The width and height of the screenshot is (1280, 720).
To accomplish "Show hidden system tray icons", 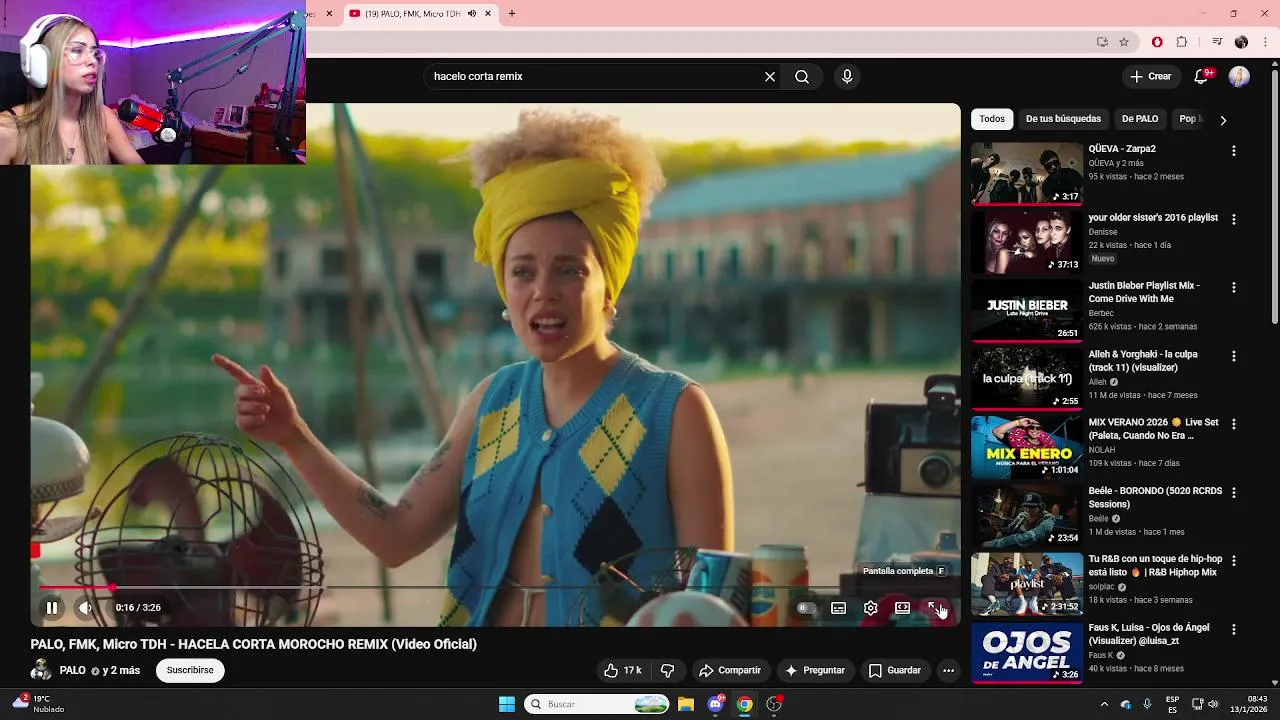I will 1104,704.
